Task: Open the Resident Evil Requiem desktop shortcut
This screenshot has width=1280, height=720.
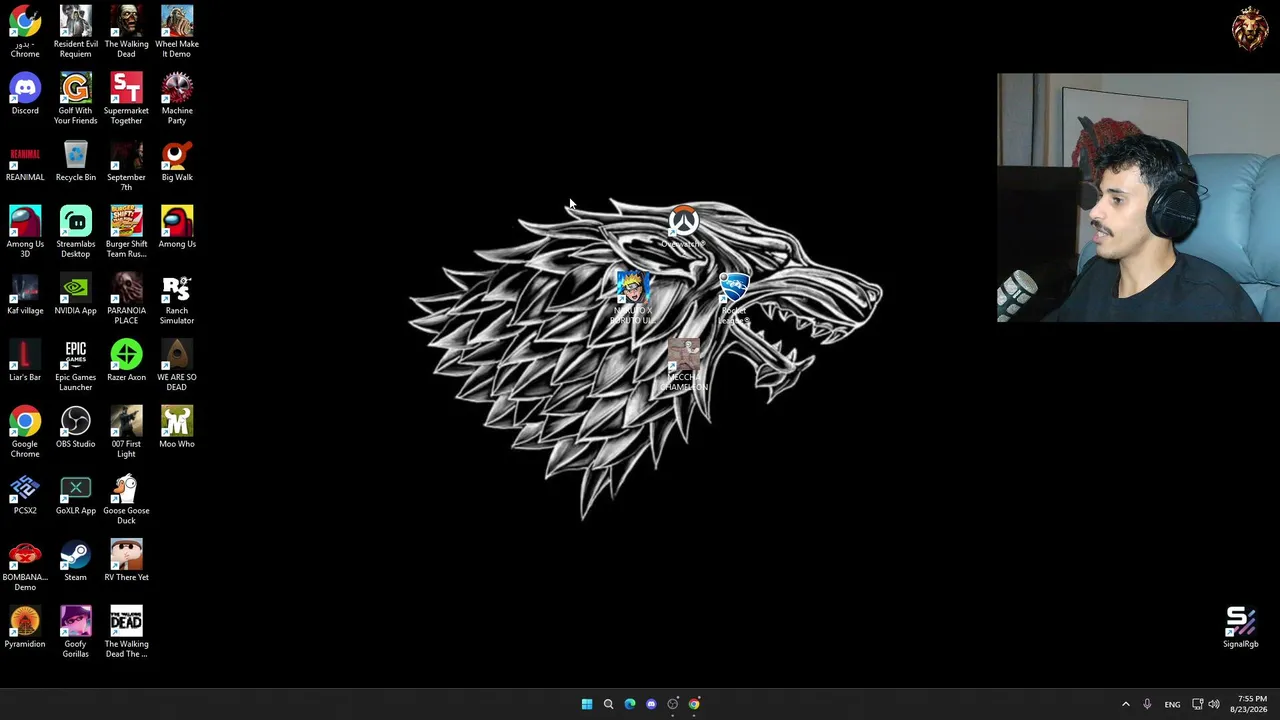Action: (x=76, y=31)
